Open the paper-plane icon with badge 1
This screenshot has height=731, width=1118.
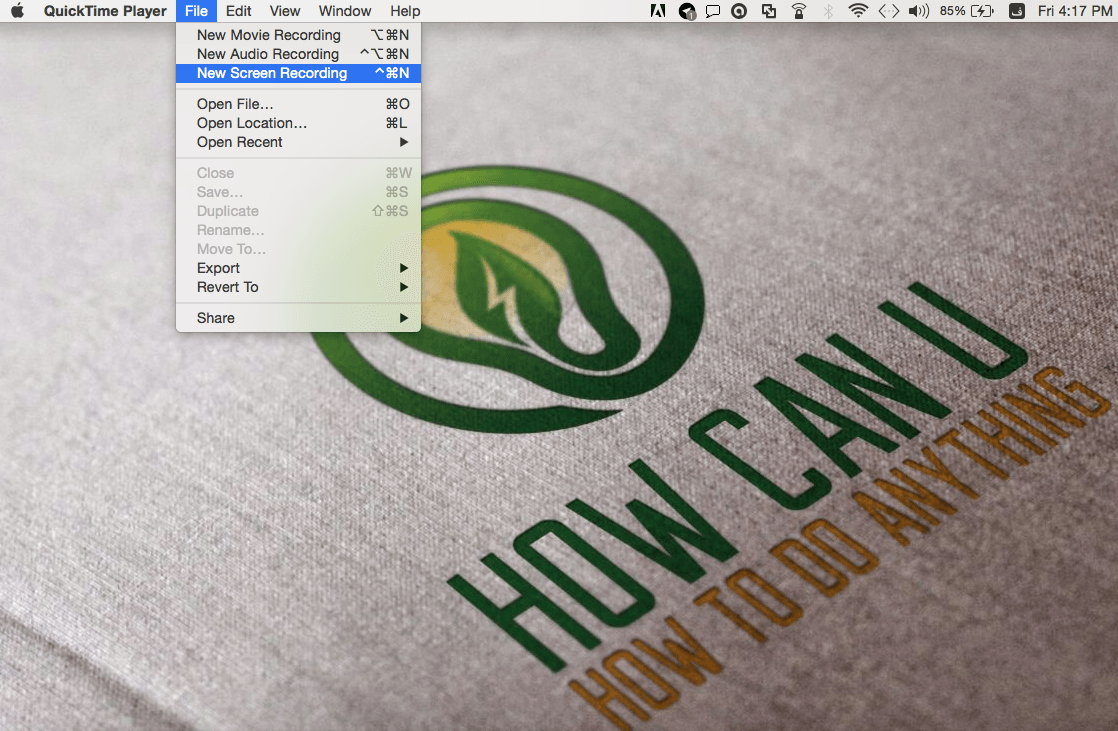(x=687, y=11)
